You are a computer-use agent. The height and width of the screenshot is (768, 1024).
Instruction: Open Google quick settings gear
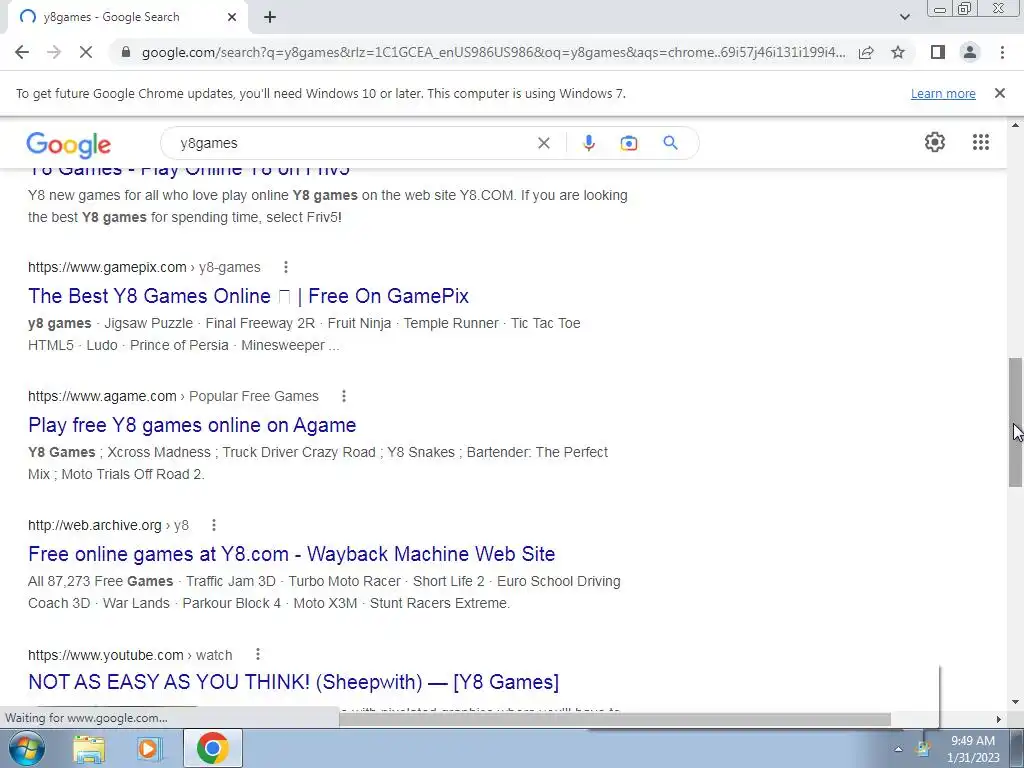click(x=935, y=142)
